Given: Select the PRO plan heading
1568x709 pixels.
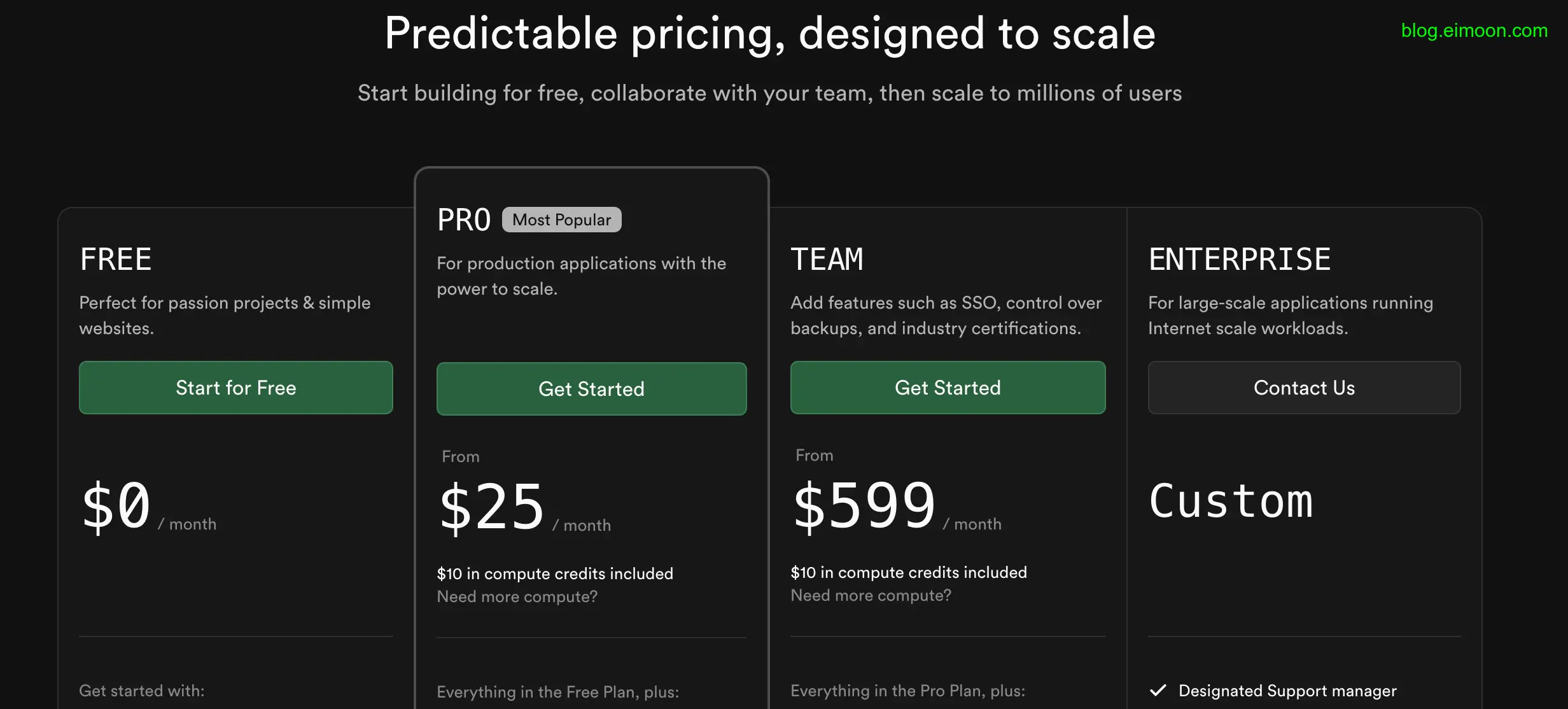Looking at the screenshot, I should point(464,220).
